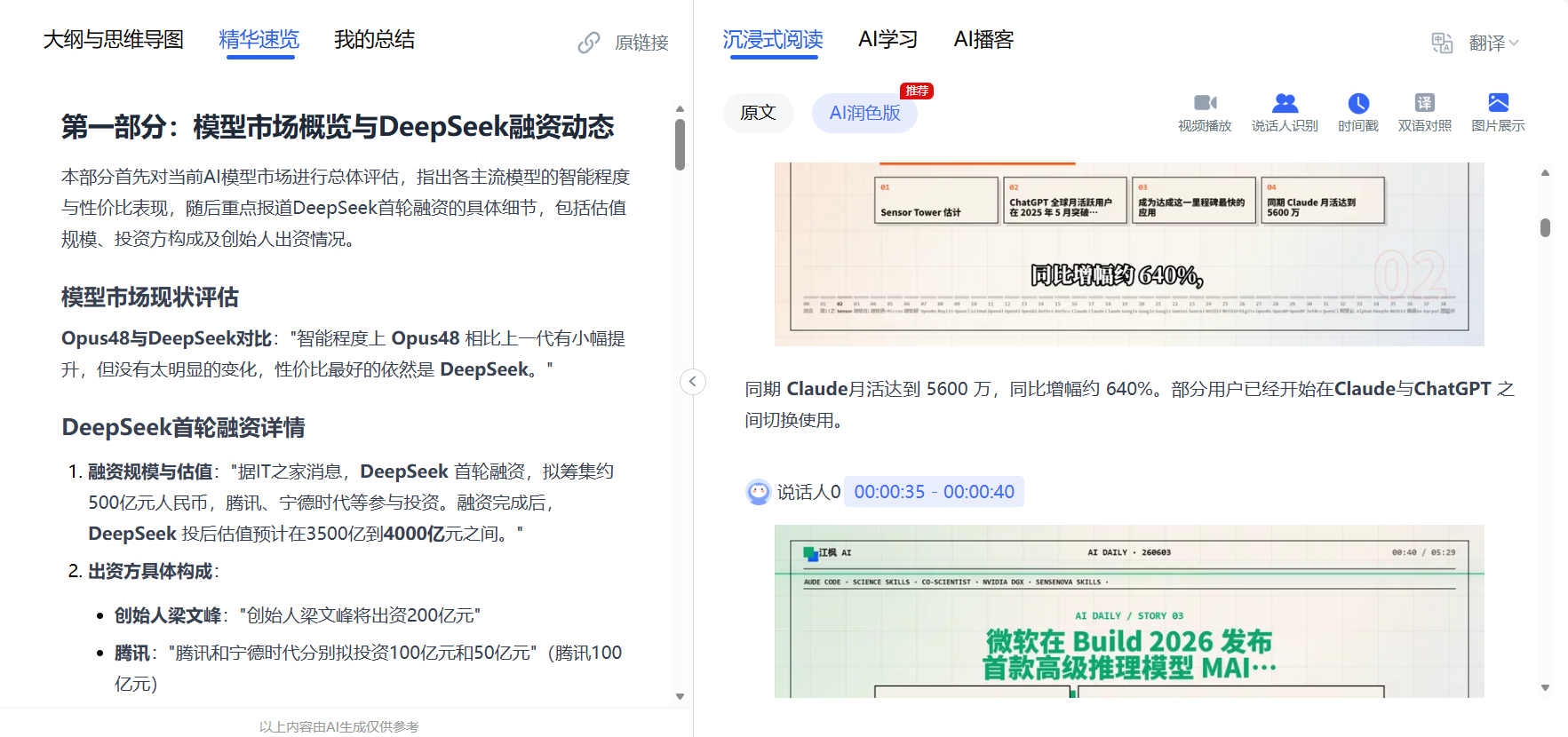Select the 沉浸式阅读 tab
Image resolution: width=1568 pixels, height=737 pixels.
click(773, 40)
